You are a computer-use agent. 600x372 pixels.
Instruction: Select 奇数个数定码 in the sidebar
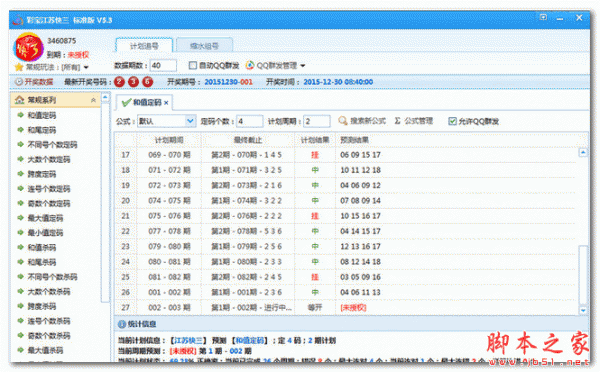pos(49,203)
